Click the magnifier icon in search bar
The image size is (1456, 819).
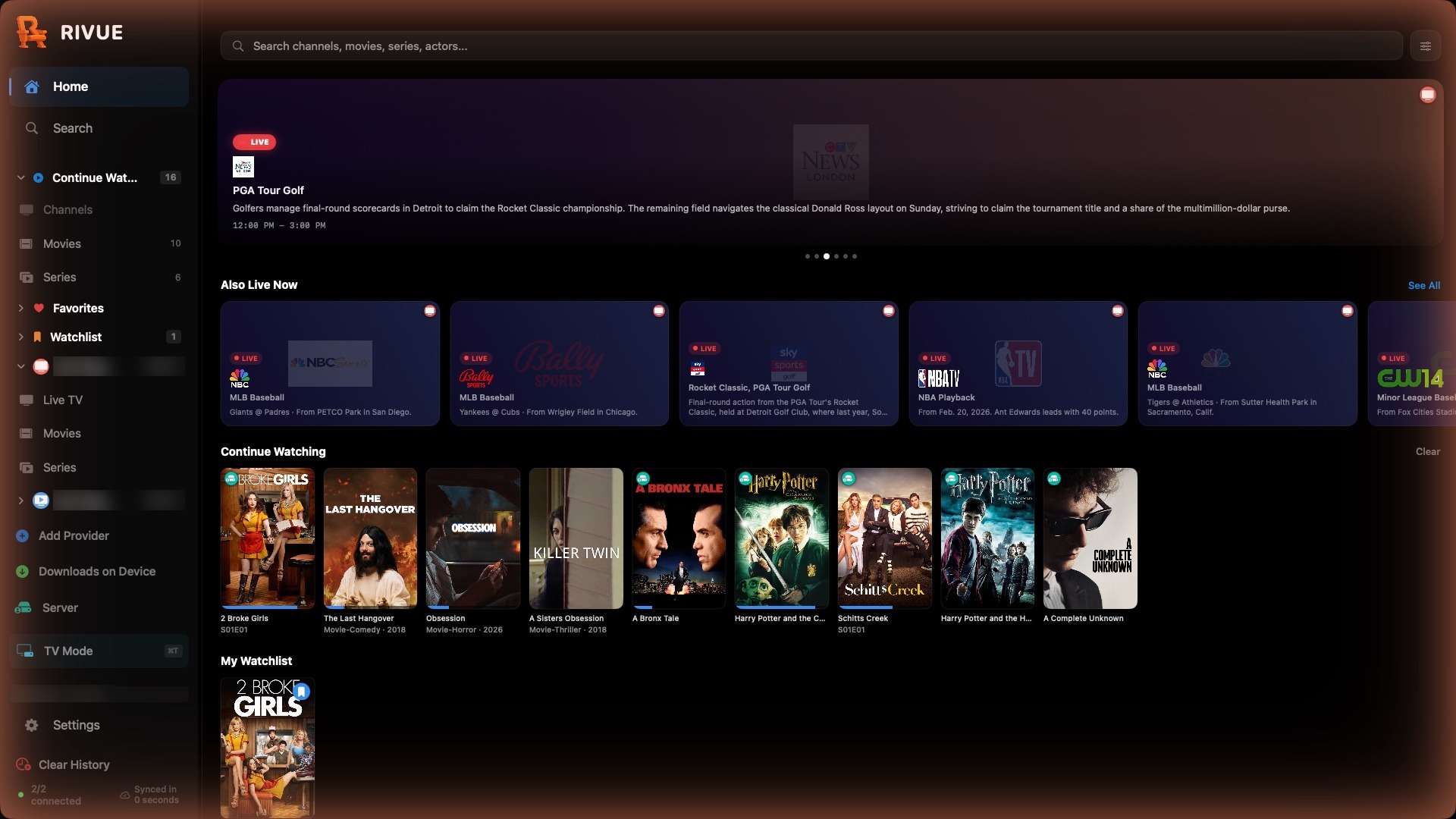tap(238, 46)
